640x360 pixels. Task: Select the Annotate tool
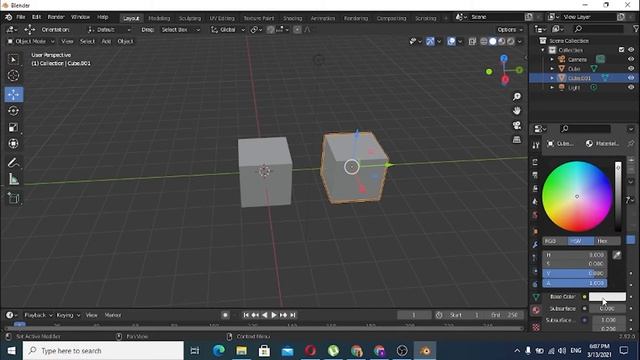(x=13, y=163)
